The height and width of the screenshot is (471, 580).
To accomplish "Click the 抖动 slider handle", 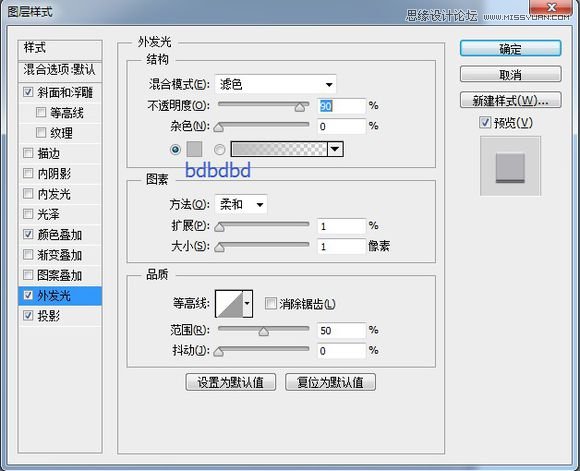I will click(x=219, y=351).
